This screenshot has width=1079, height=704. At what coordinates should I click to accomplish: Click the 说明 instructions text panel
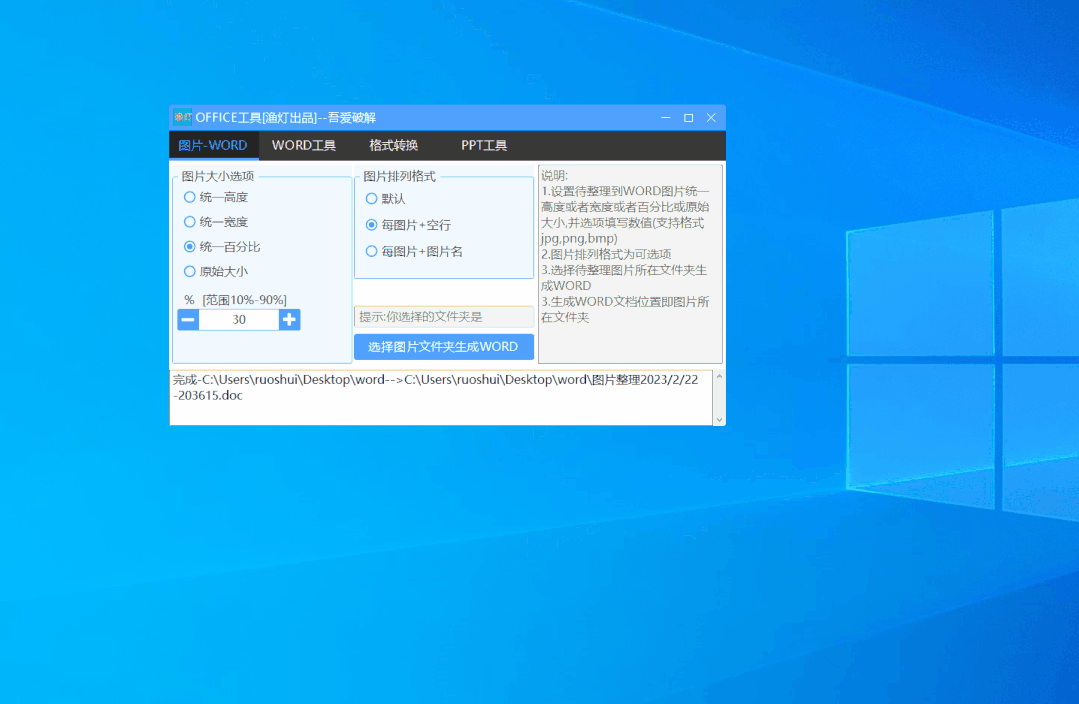click(x=630, y=264)
